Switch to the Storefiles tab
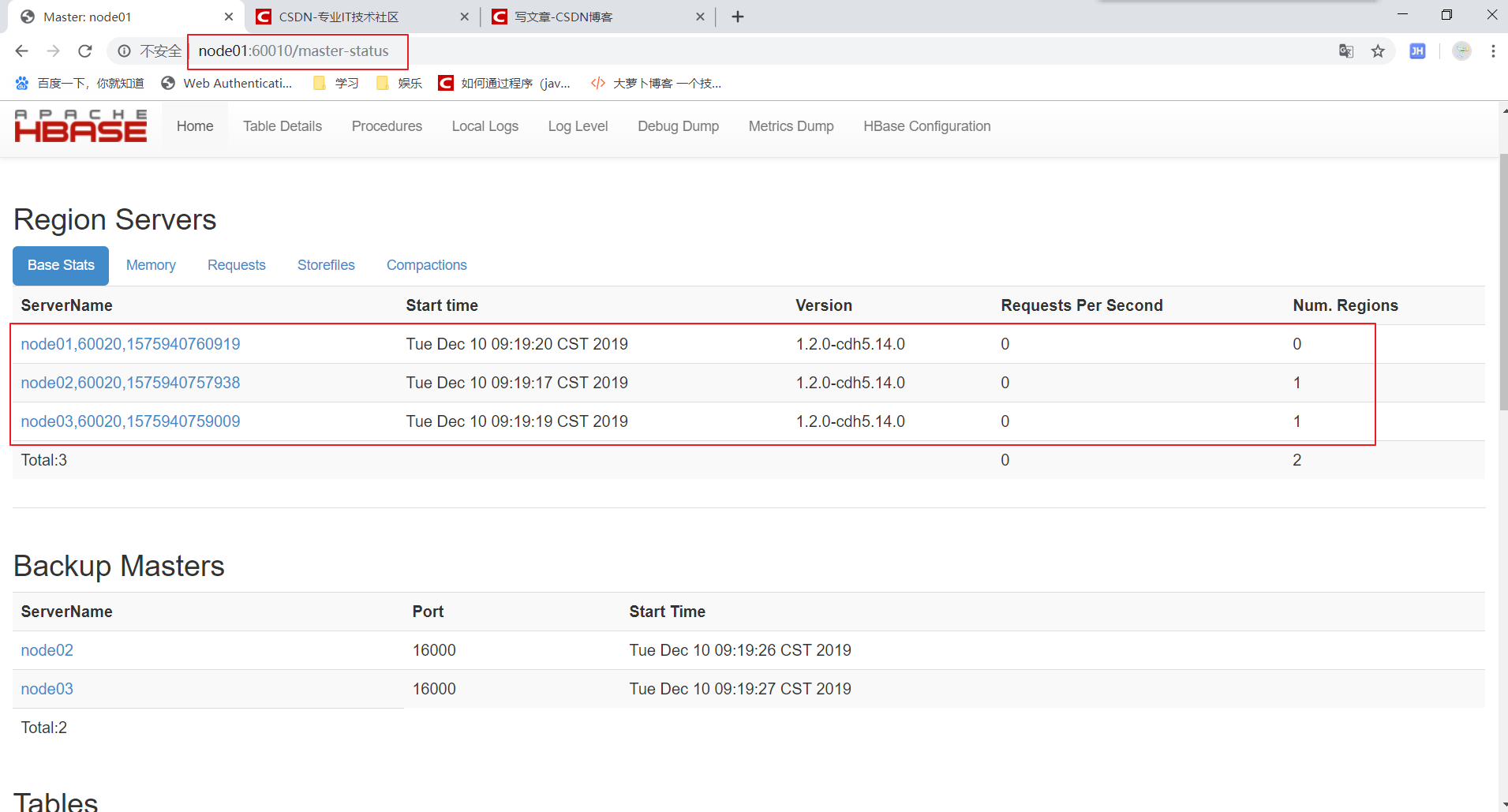Image resolution: width=1508 pixels, height=812 pixels. coord(326,265)
